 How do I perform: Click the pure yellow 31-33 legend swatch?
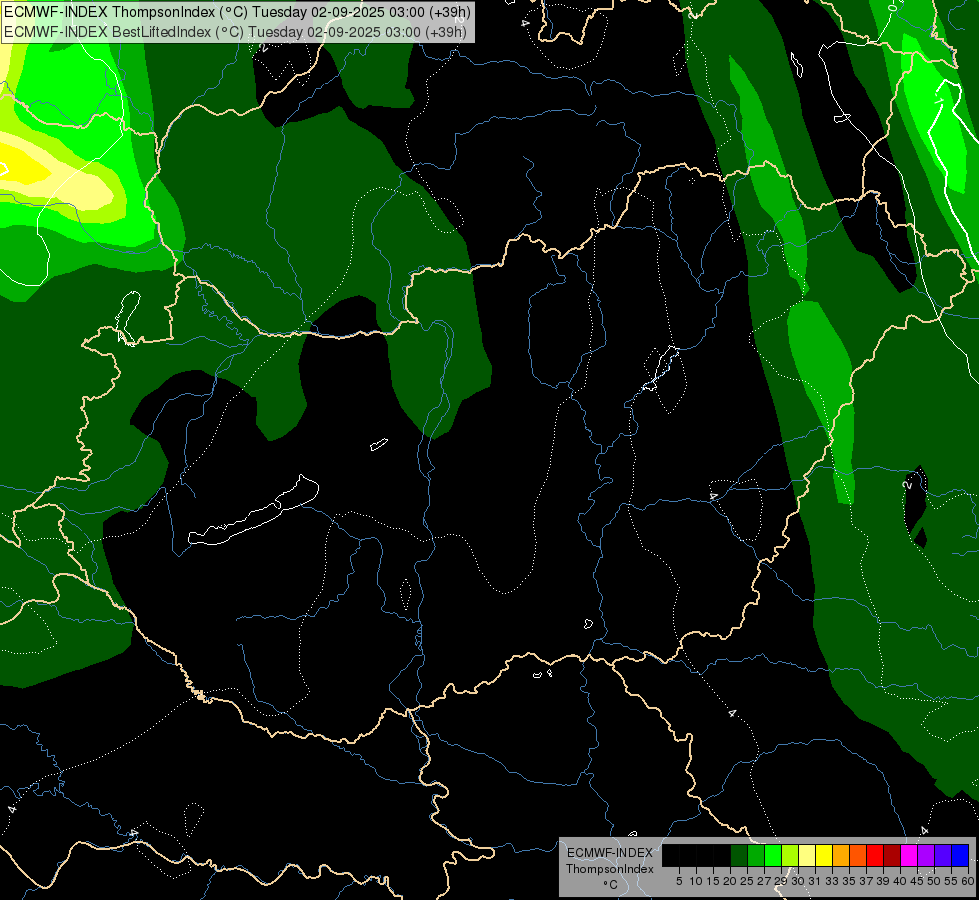coord(824,855)
